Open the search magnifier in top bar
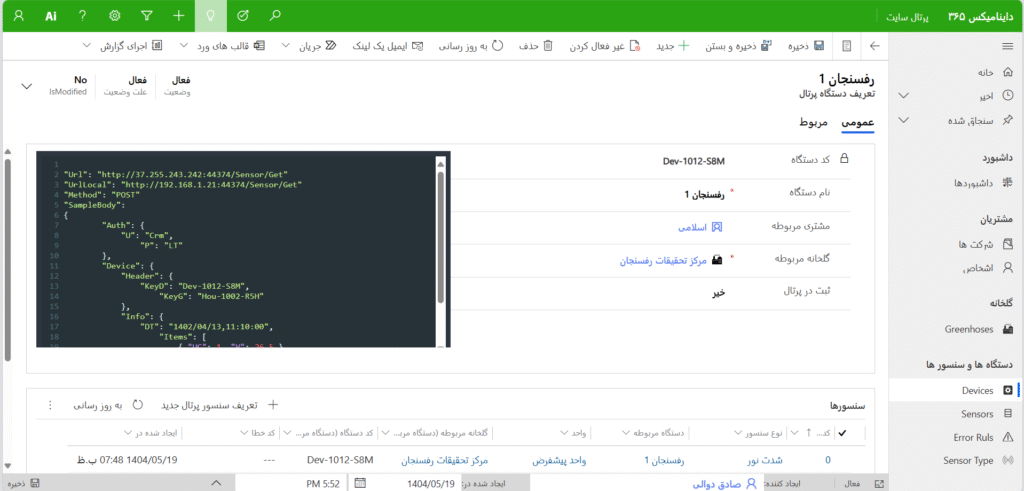The image size is (1024, 491). point(276,16)
